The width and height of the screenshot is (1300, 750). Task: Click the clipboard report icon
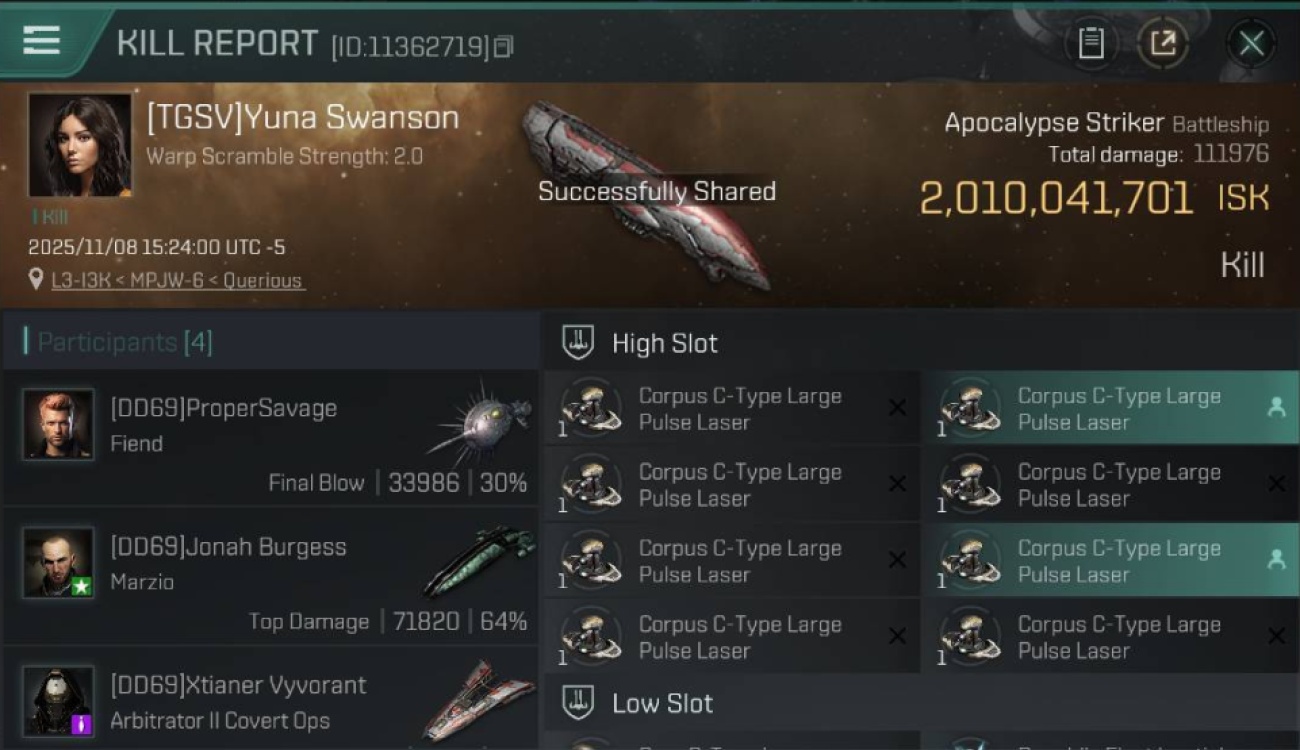(x=1091, y=43)
